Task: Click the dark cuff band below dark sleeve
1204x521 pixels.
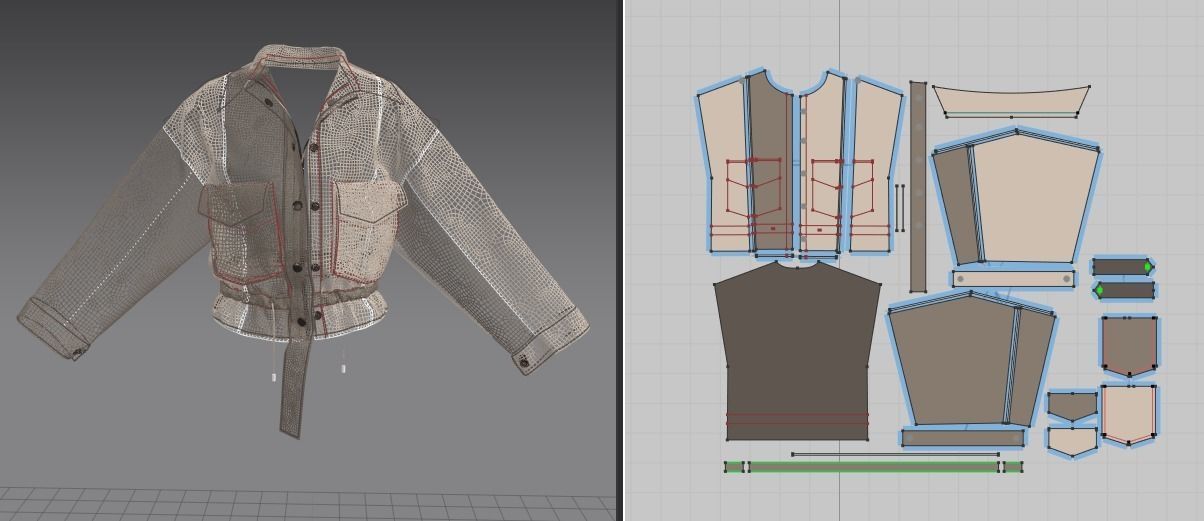Action: point(964,437)
